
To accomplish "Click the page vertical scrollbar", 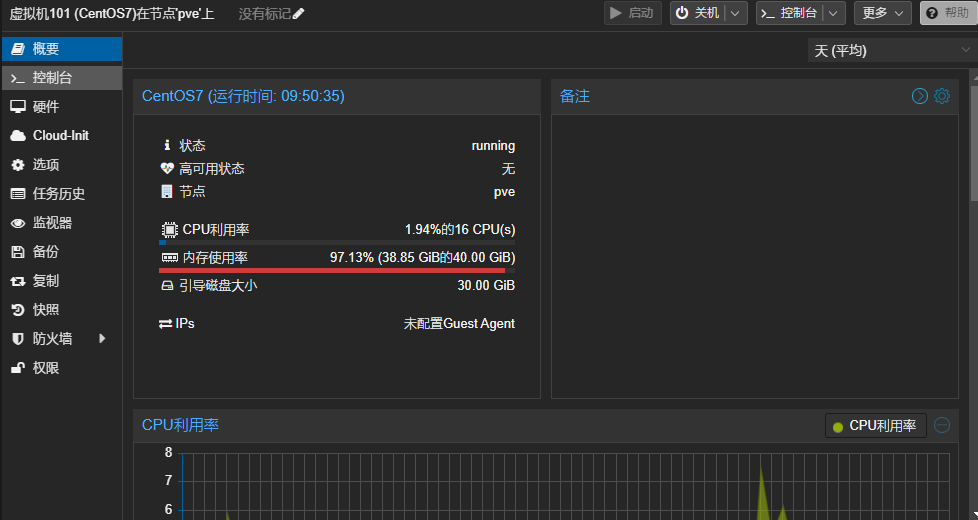I will tap(974, 143).
